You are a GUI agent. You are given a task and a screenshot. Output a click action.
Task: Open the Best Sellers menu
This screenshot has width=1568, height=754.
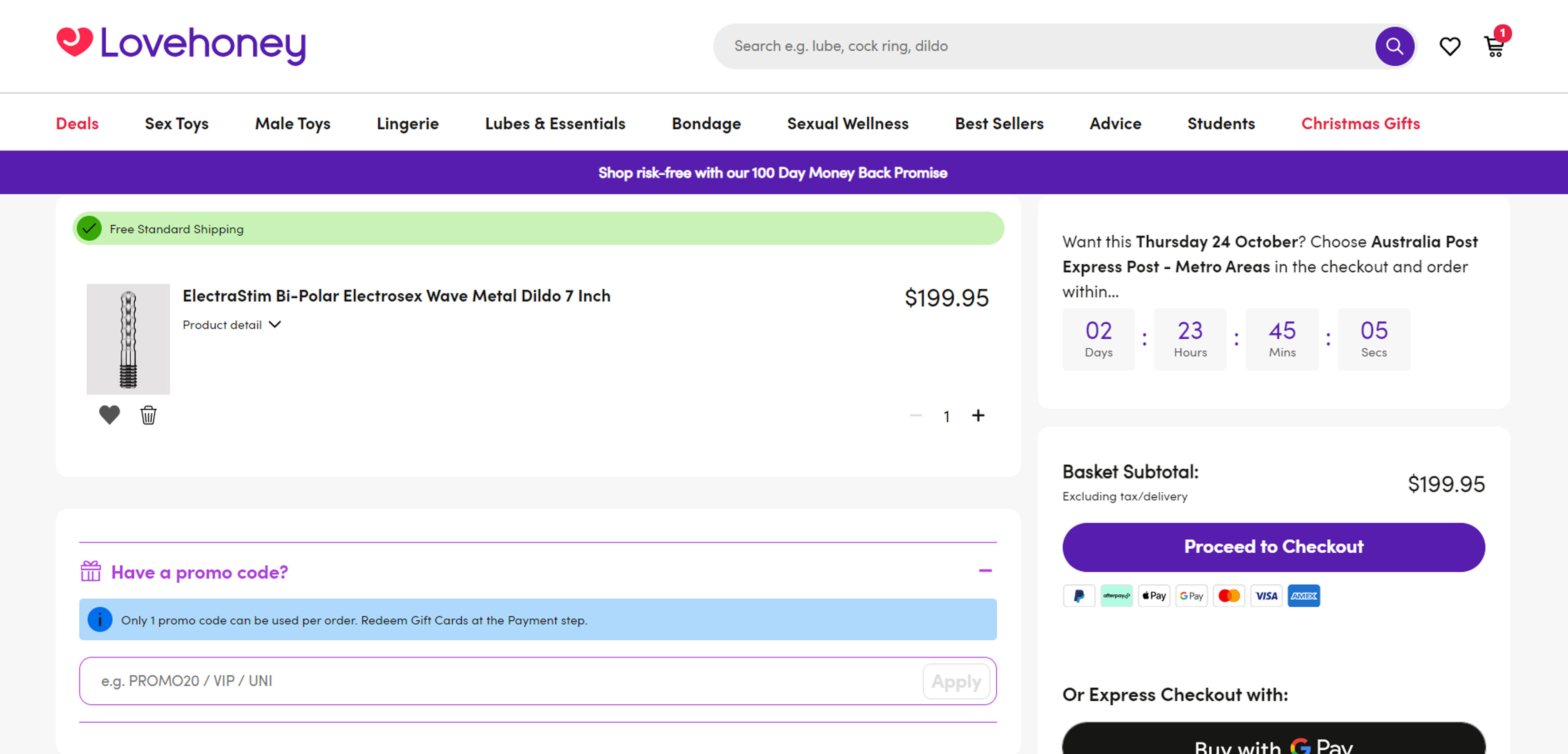click(999, 124)
